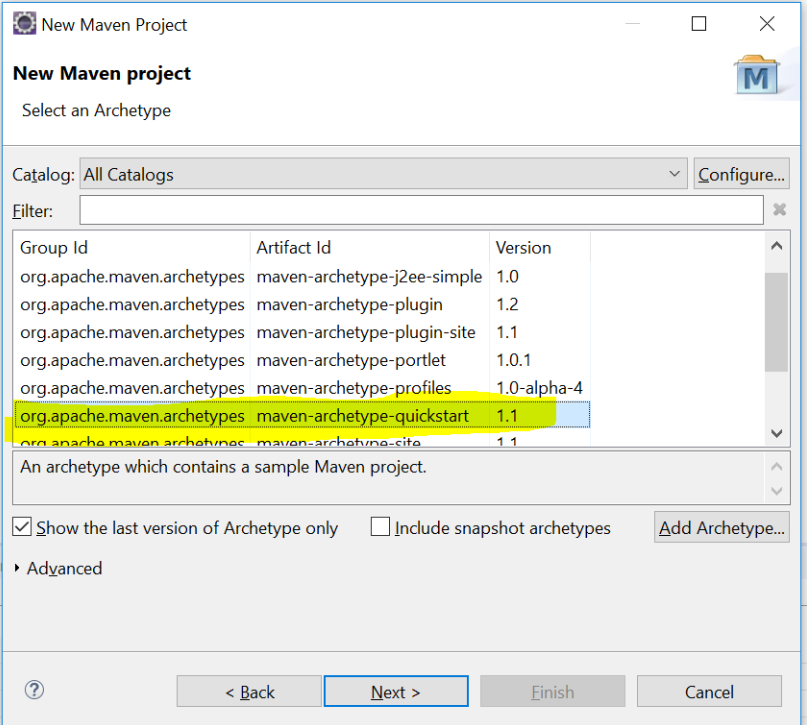Image resolution: width=807 pixels, height=725 pixels.
Task: Clear the filter using the X icon
Action: click(779, 210)
